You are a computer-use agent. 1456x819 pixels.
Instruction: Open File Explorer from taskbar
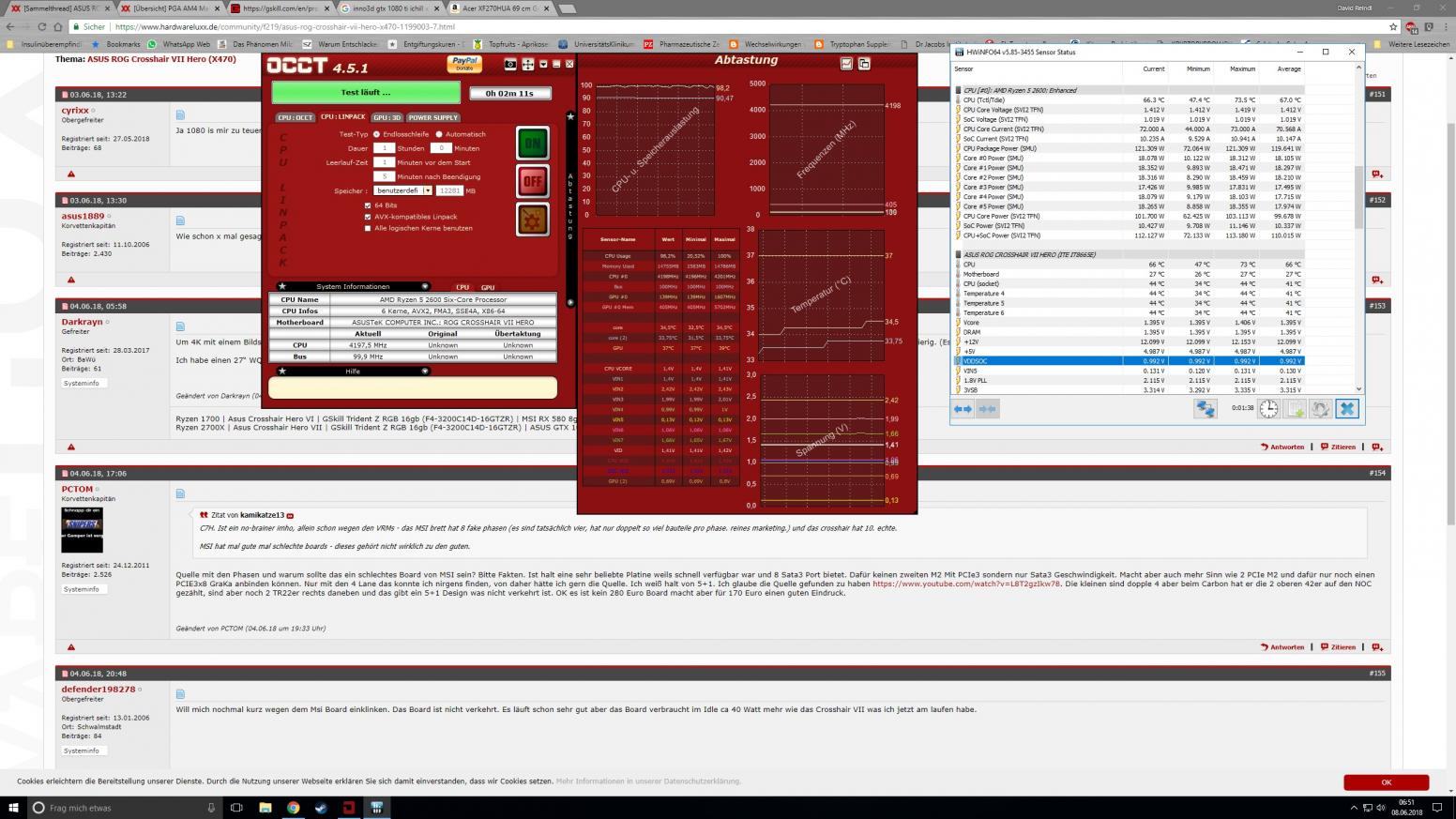265,808
